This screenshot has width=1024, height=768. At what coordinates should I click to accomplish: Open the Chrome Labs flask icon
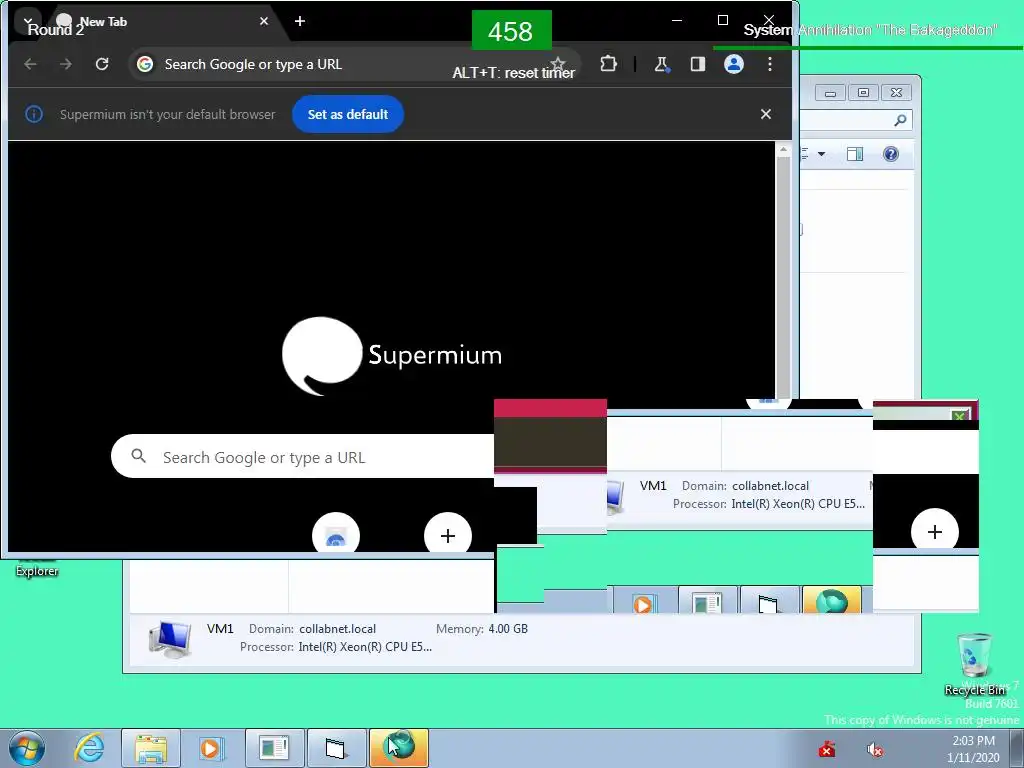tap(662, 64)
